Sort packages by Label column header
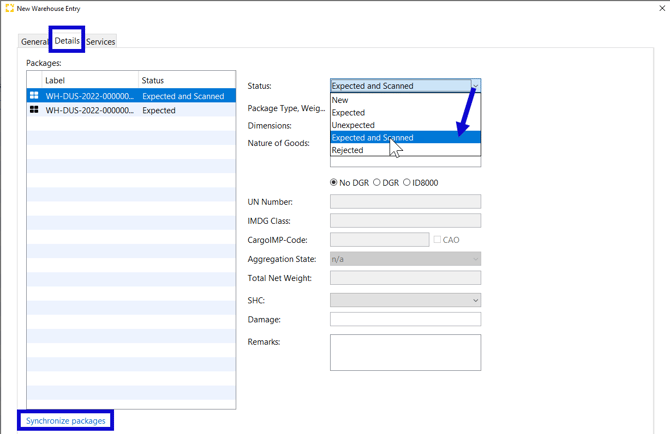670x434 pixels. point(88,80)
